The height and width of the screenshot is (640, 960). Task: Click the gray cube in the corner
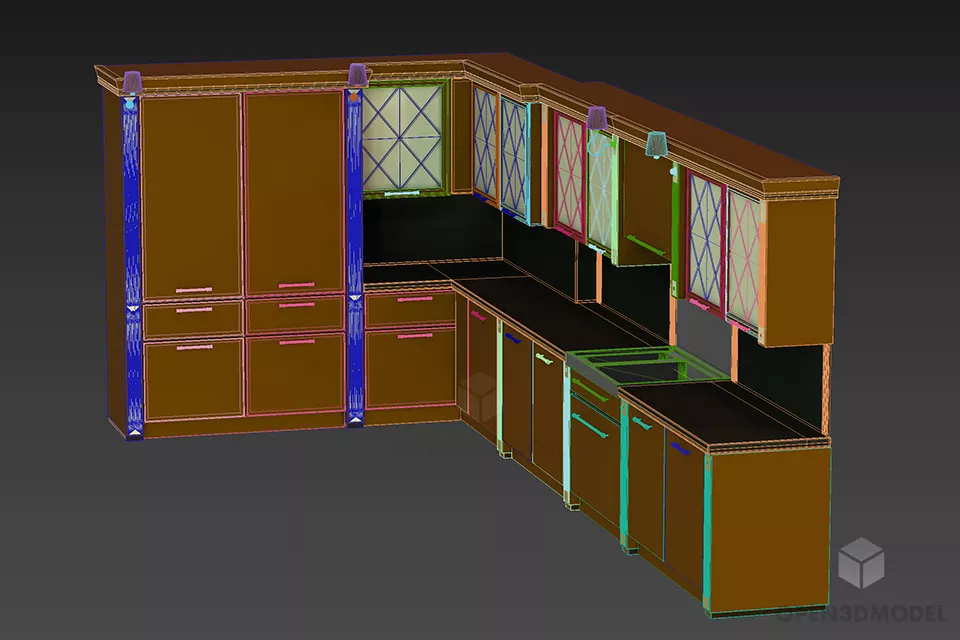click(x=482, y=395)
